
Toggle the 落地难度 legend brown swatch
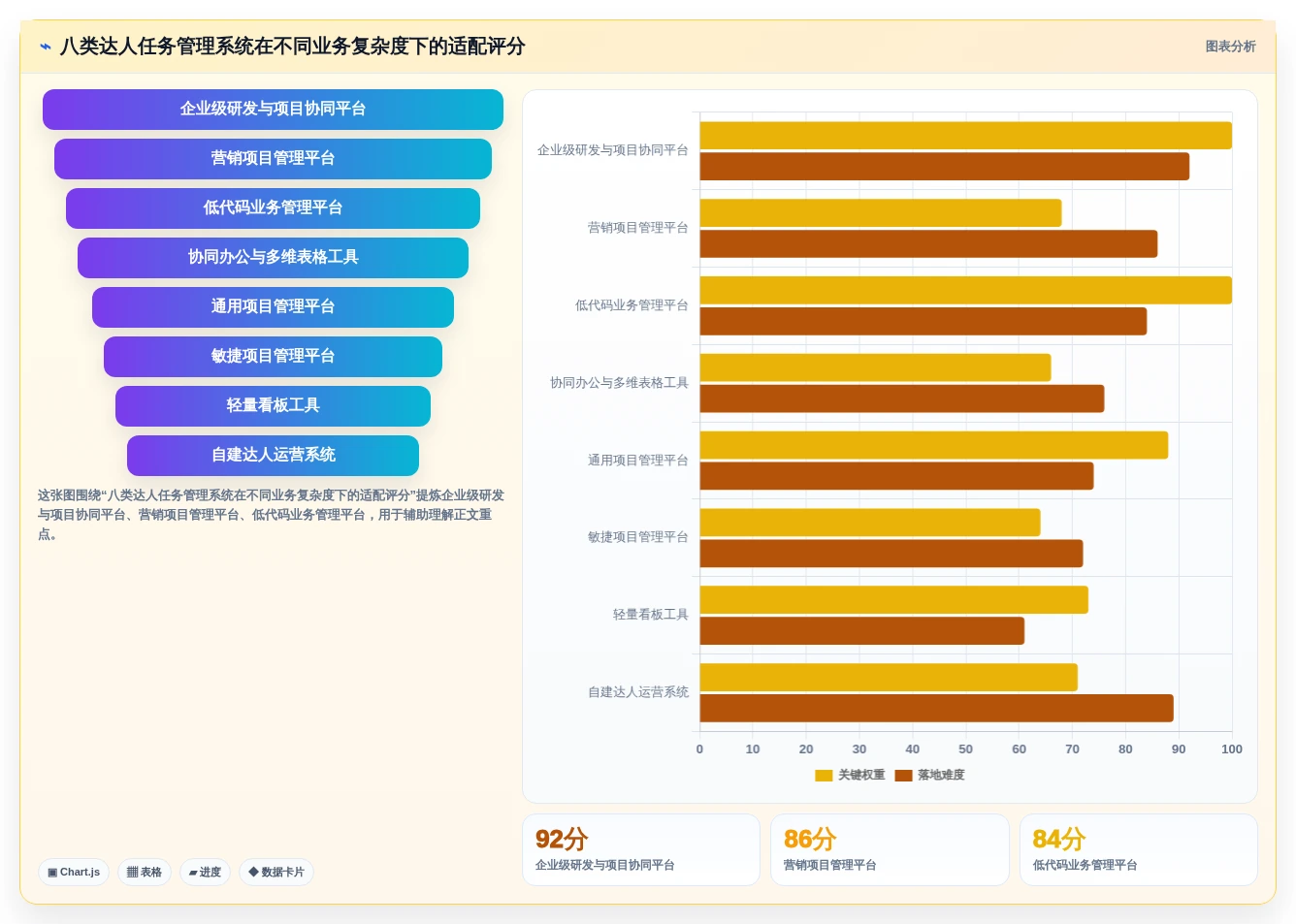(x=903, y=775)
